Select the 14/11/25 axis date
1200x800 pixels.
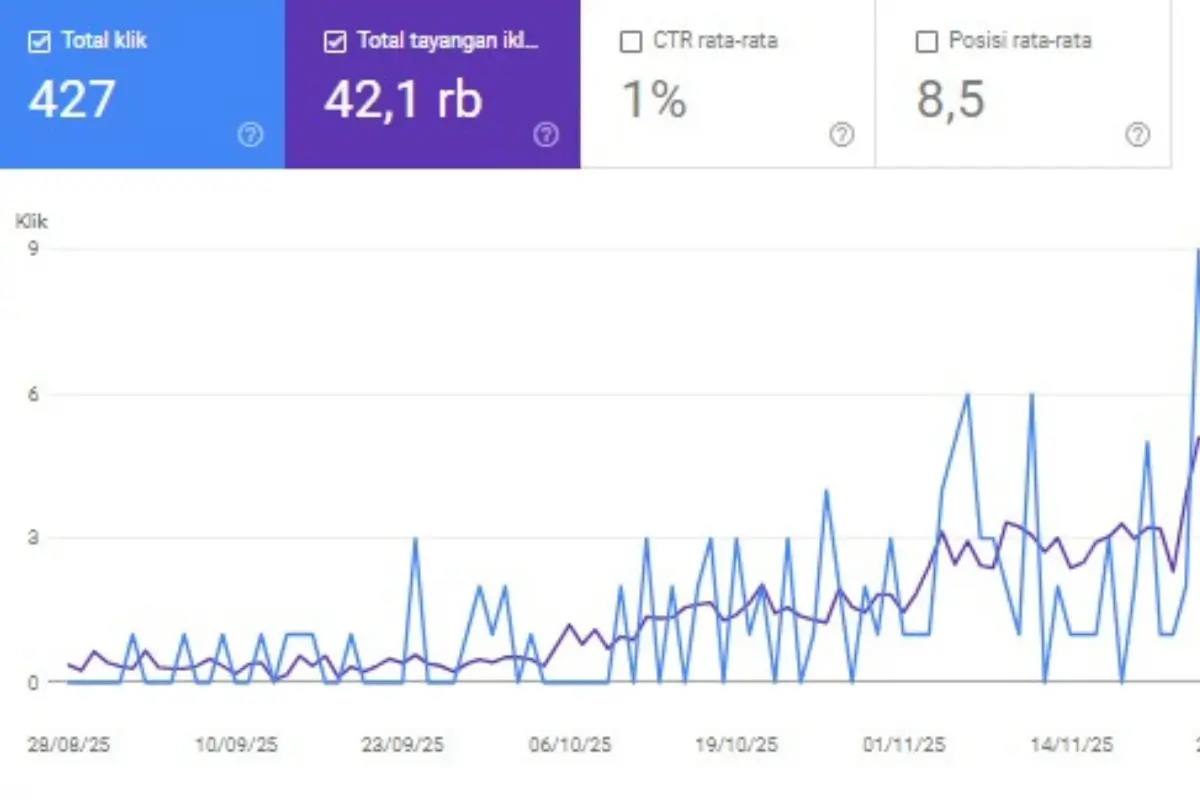pyautogui.click(x=1071, y=745)
